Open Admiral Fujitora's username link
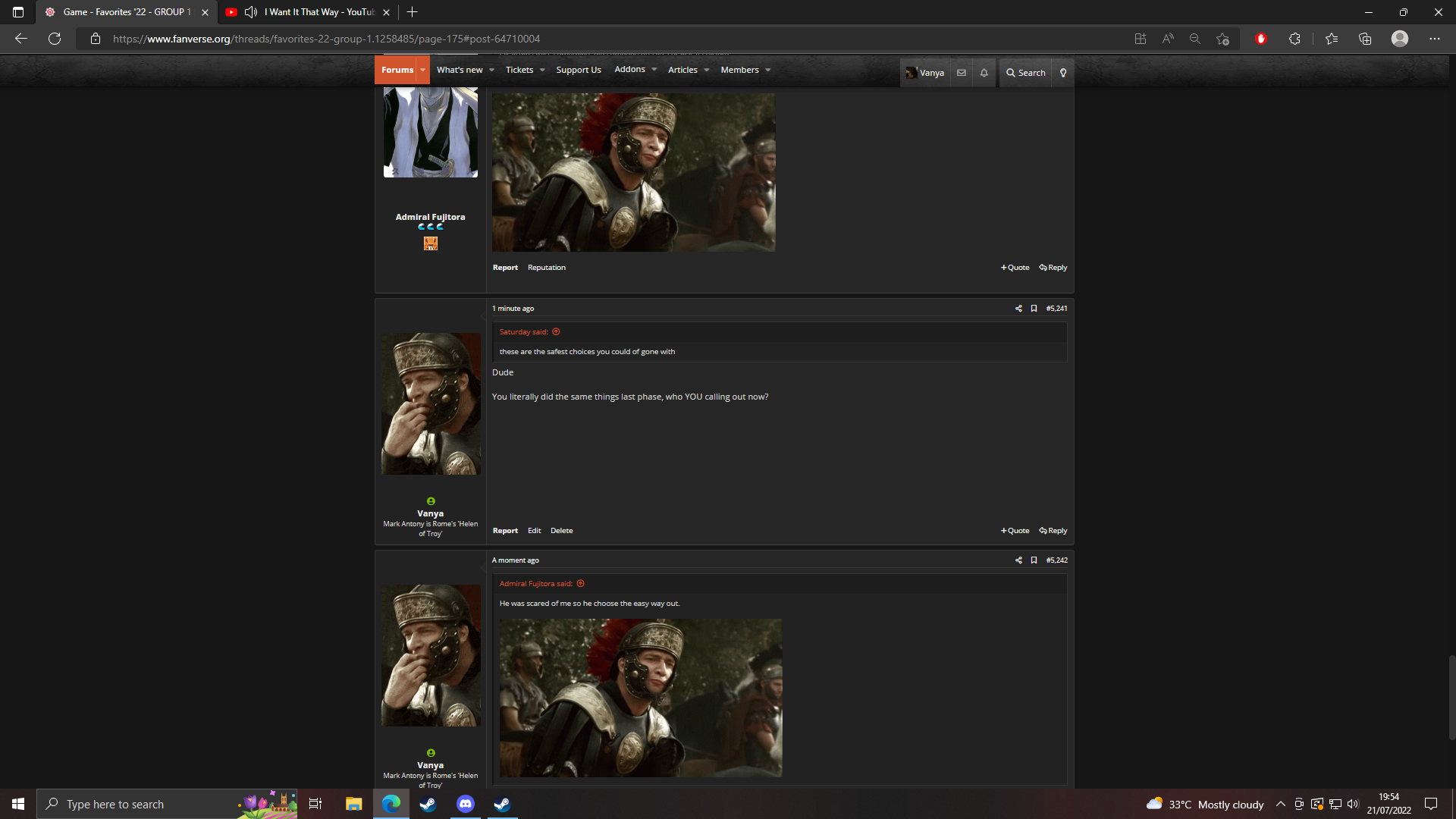 (430, 217)
